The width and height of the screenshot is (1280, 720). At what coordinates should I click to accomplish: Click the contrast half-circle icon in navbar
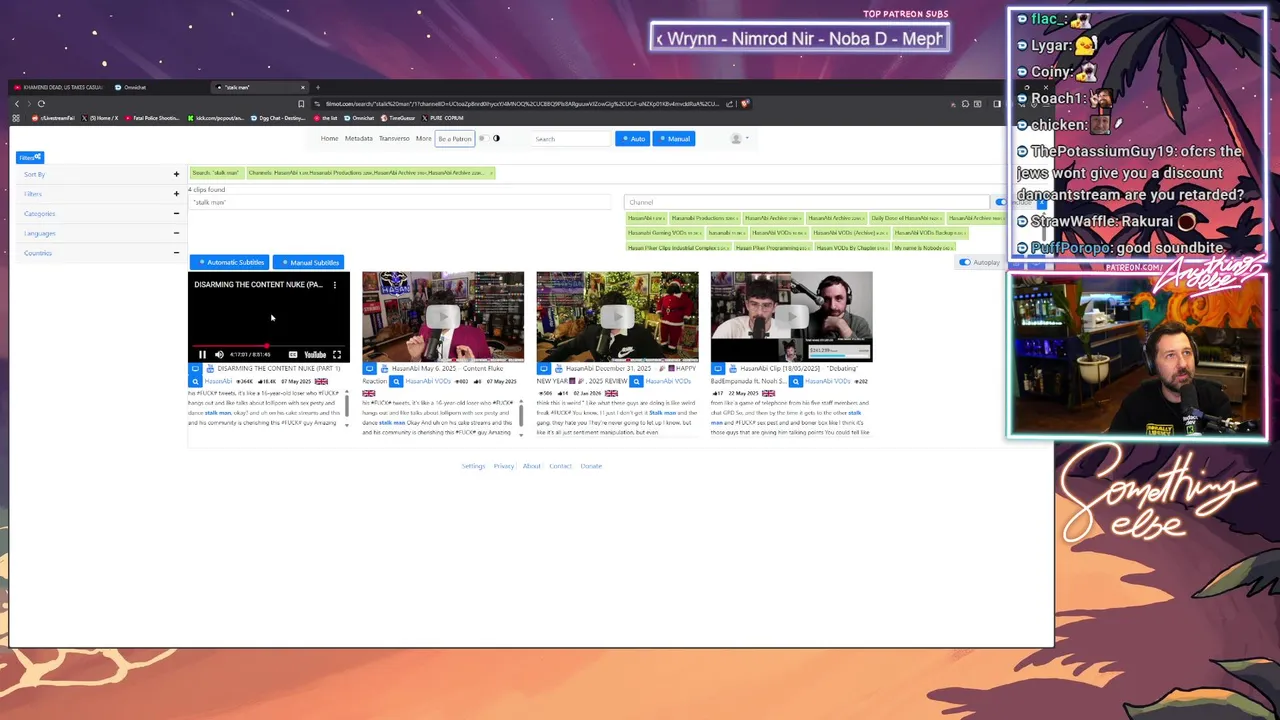(496, 139)
